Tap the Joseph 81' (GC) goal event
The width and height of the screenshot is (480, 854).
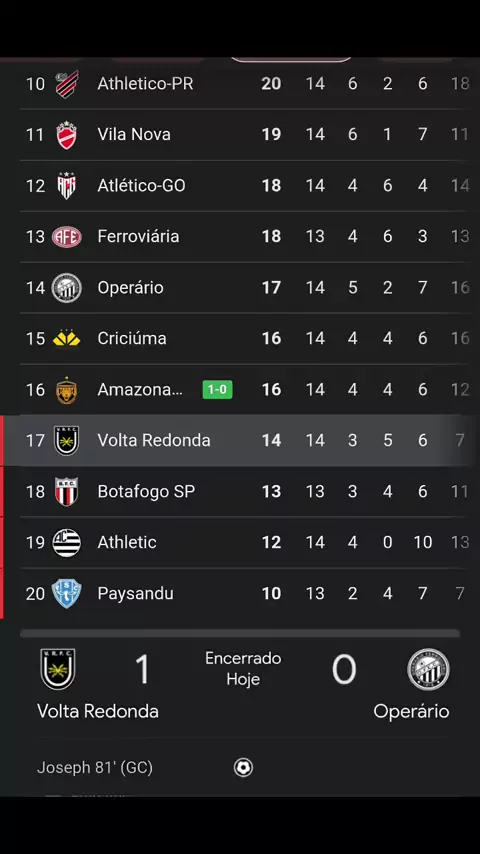pos(95,767)
